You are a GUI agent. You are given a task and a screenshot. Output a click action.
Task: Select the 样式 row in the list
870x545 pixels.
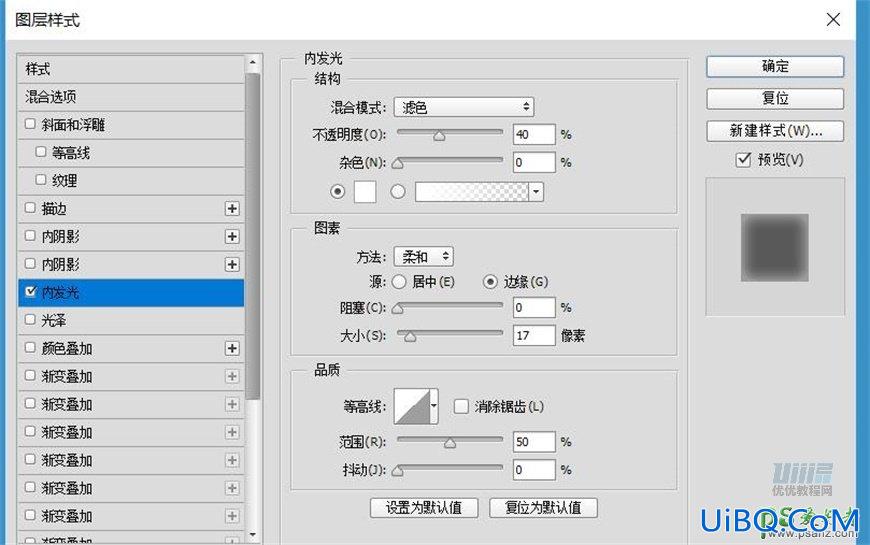131,69
